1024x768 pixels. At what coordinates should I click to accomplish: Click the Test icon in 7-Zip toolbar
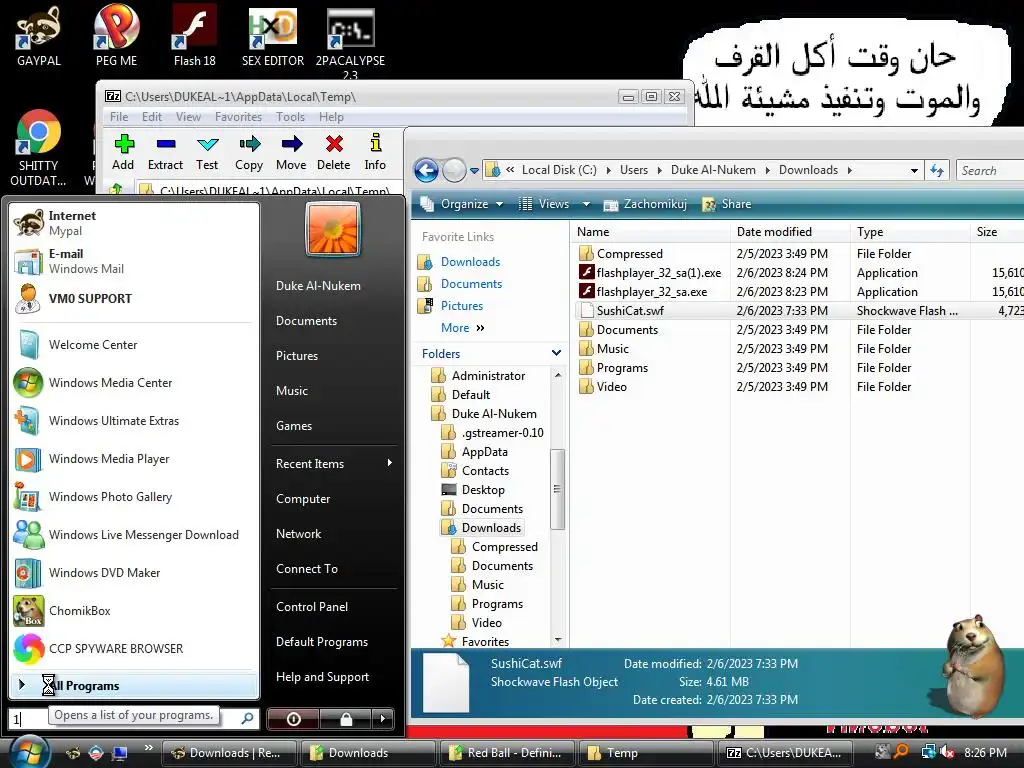coord(208,144)
